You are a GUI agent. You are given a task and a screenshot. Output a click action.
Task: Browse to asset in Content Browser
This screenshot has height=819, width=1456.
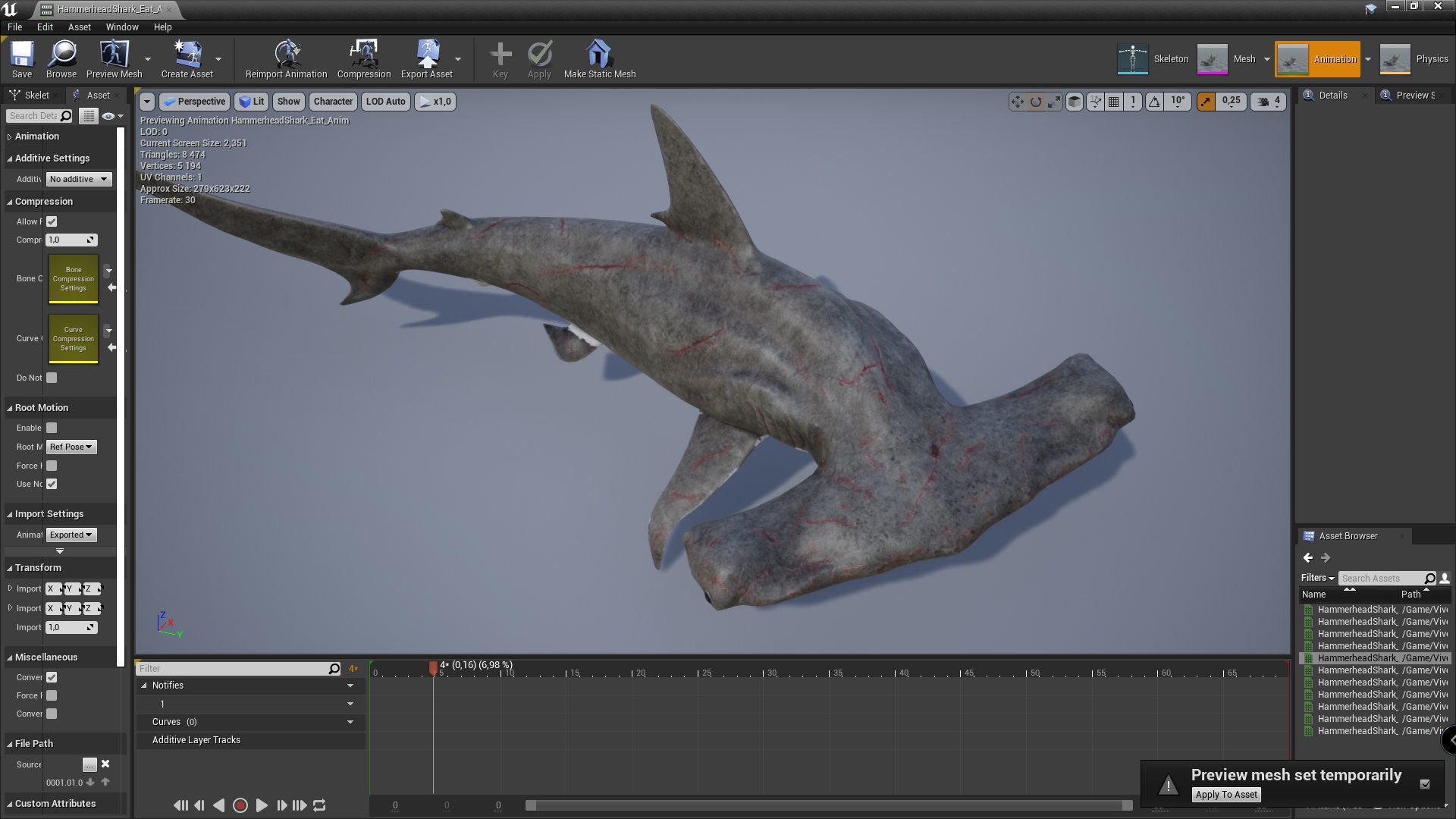61,59
